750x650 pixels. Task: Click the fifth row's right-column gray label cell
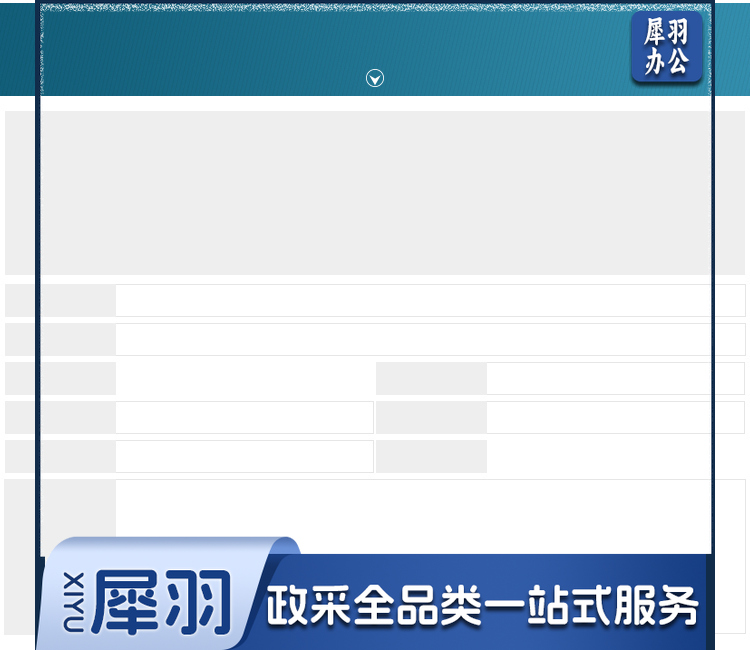coord(431,457)
